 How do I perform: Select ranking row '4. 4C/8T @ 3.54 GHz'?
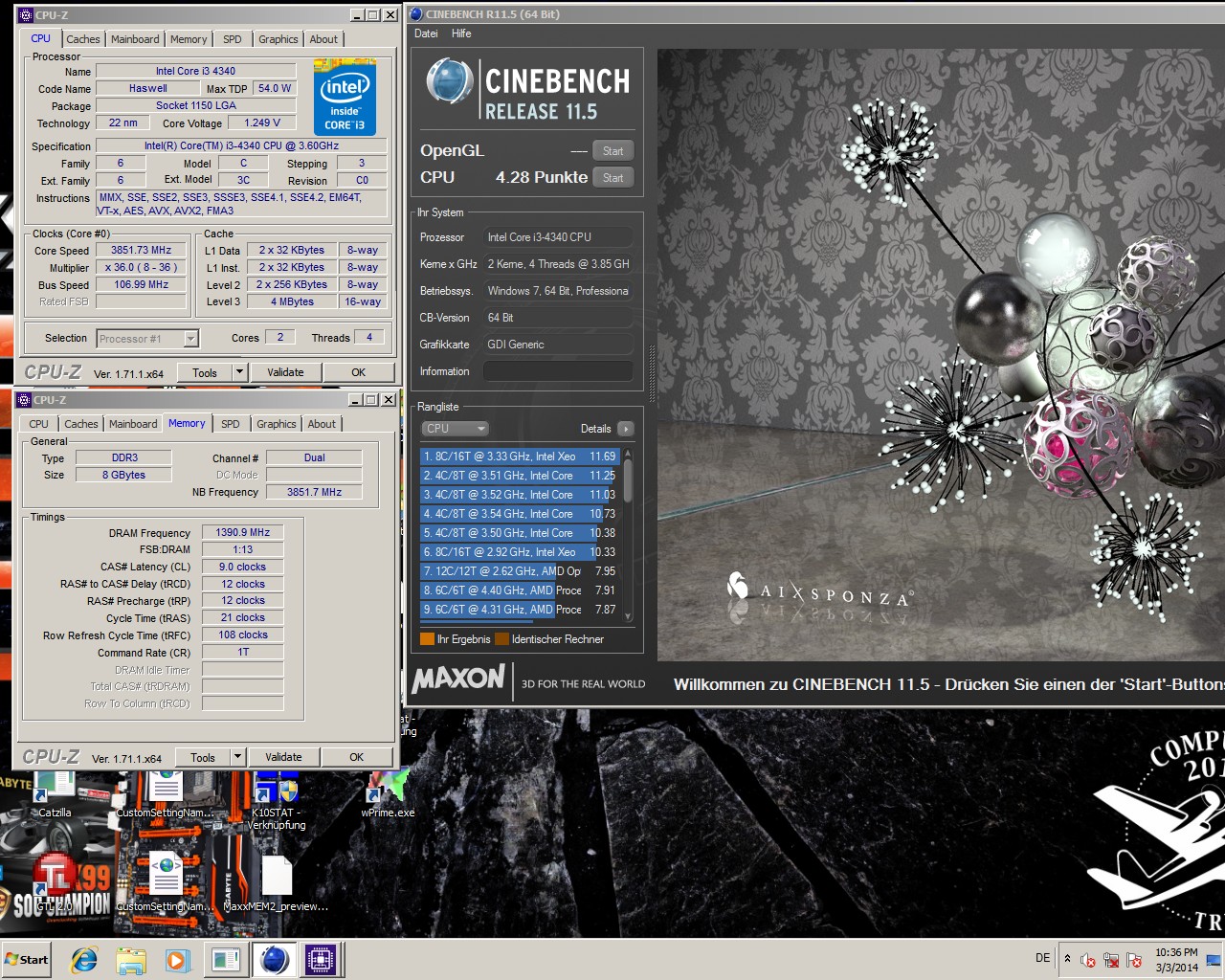[x=521, y=514]
